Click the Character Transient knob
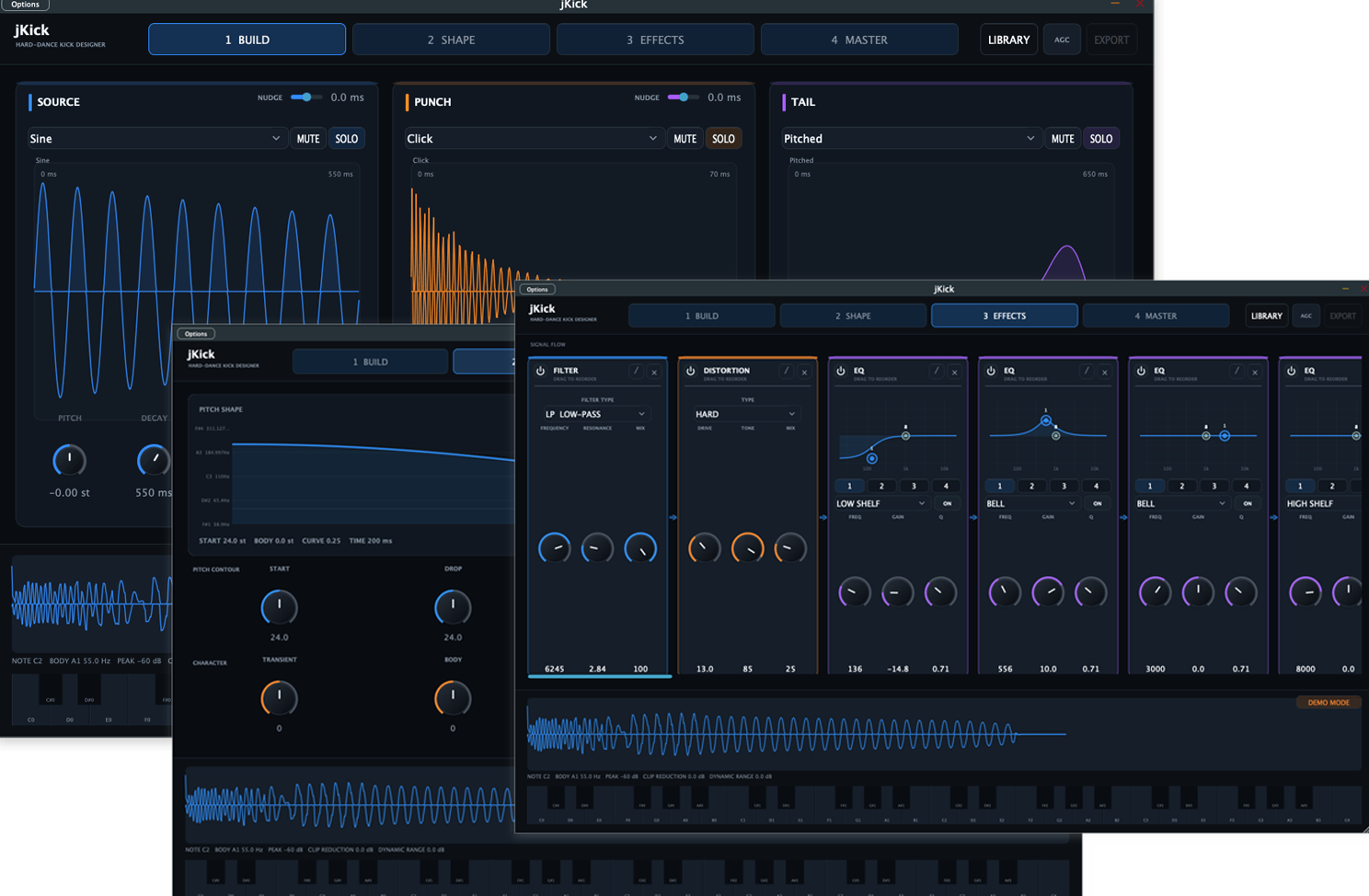The image size is (1369, 896). 279,698
